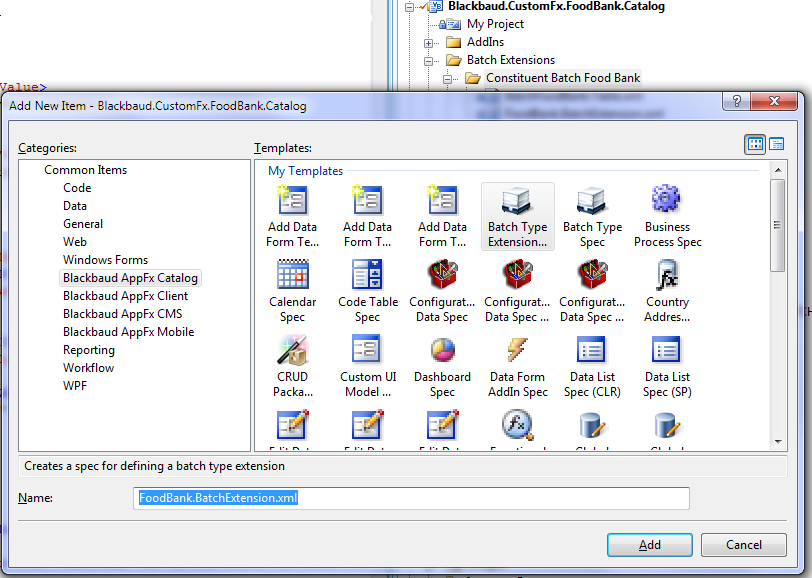Select the Batch Type Spec template
The image size is (812, 578).
(592, 217)
